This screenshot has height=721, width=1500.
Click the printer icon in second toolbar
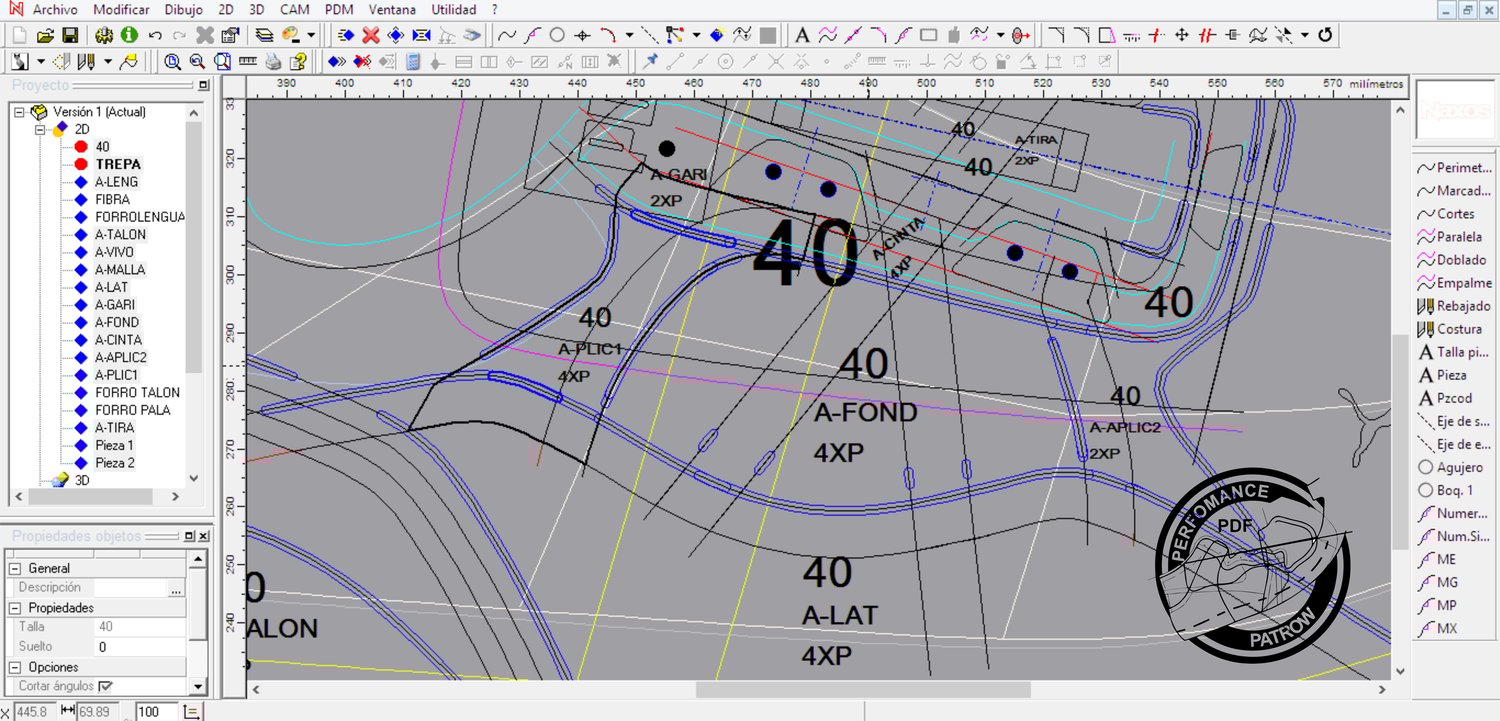(x=274, y=62)
